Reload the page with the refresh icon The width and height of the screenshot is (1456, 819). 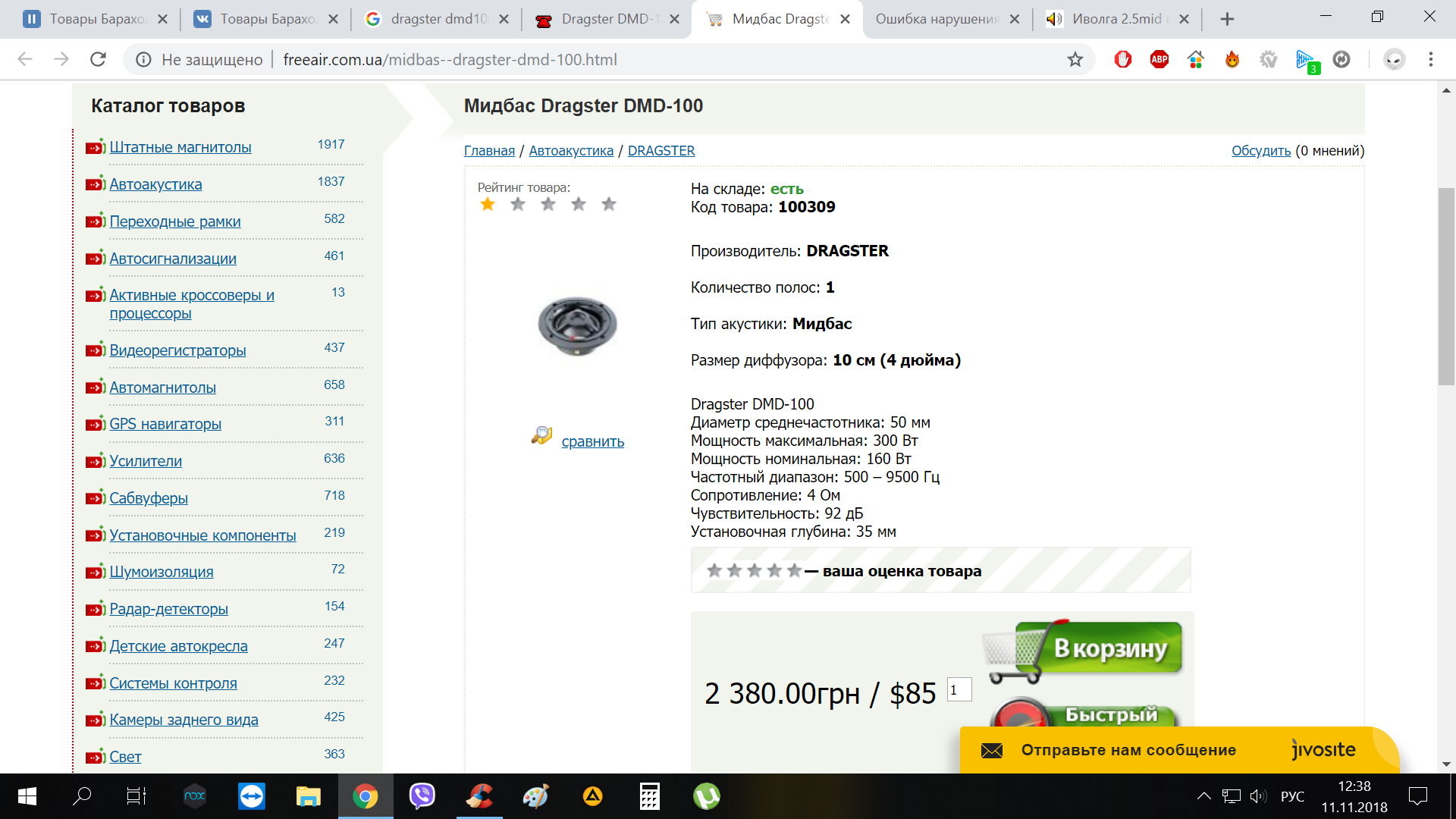[x=98, y=59]
